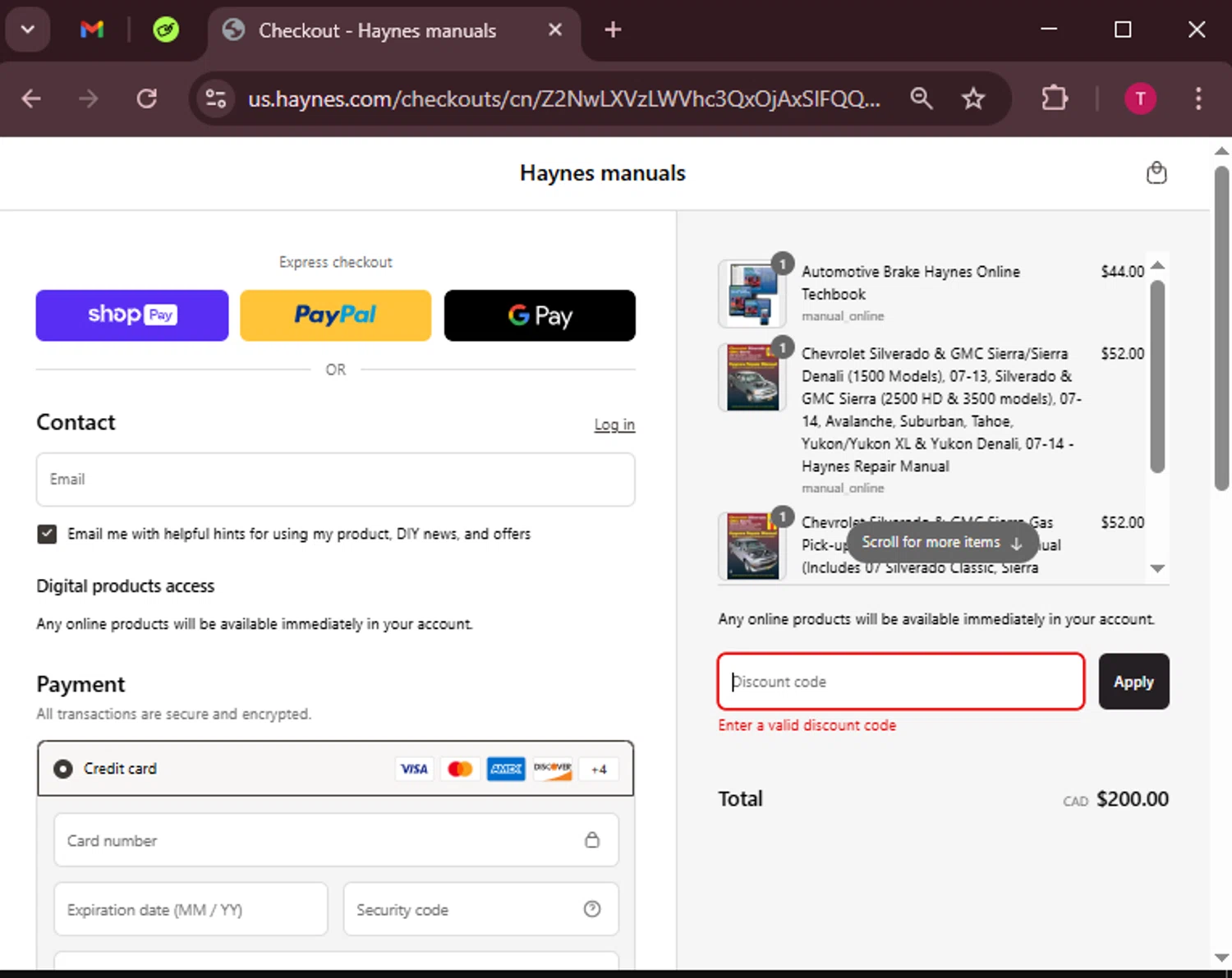
Task: Click the main page scrollbar thumb
Action: 1221,328
